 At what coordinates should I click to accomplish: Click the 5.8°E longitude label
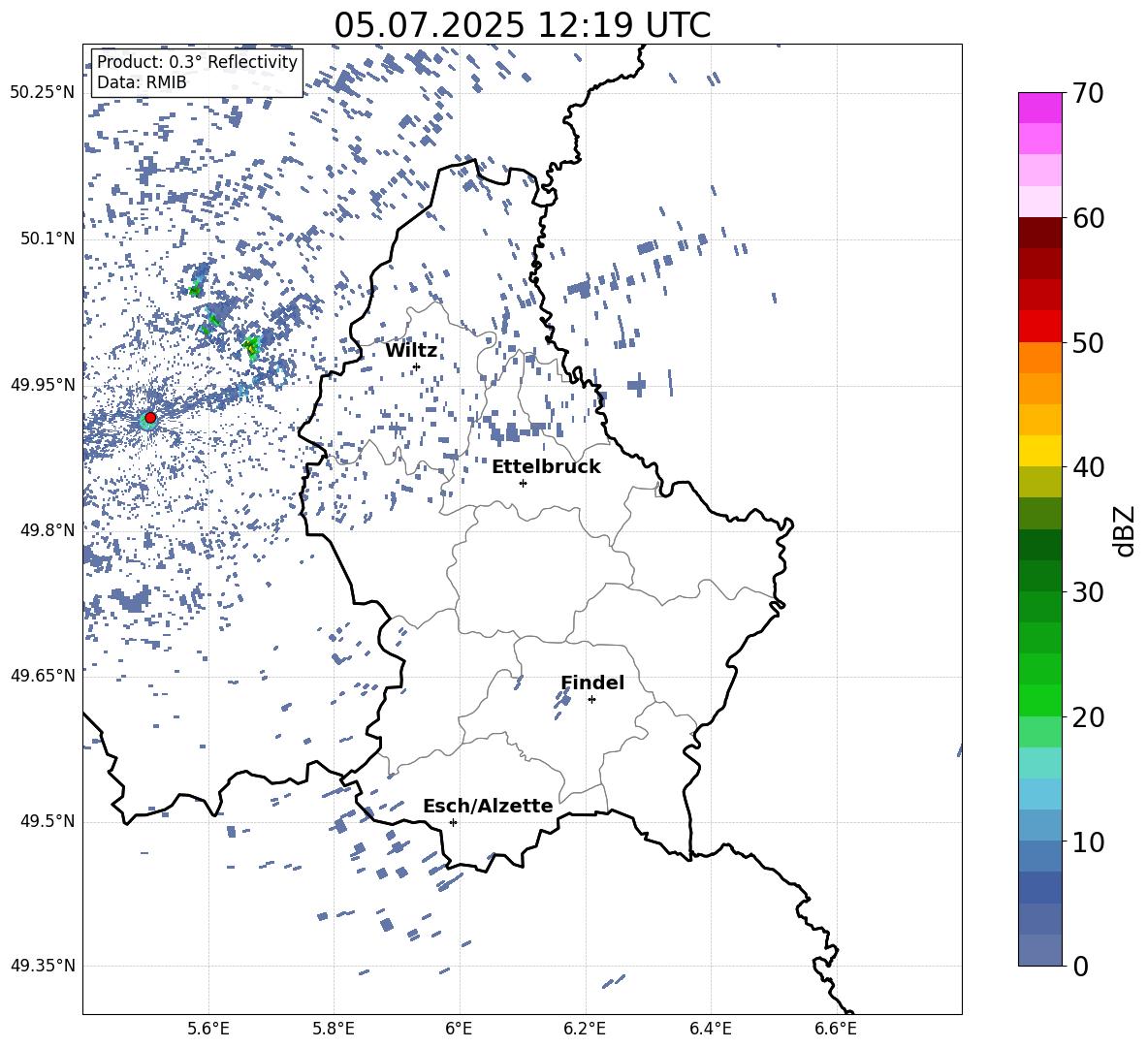pos(334,1029)
